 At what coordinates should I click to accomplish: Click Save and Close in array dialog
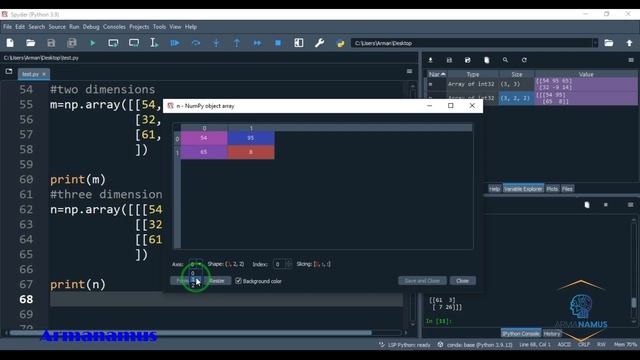pos(422,281)
